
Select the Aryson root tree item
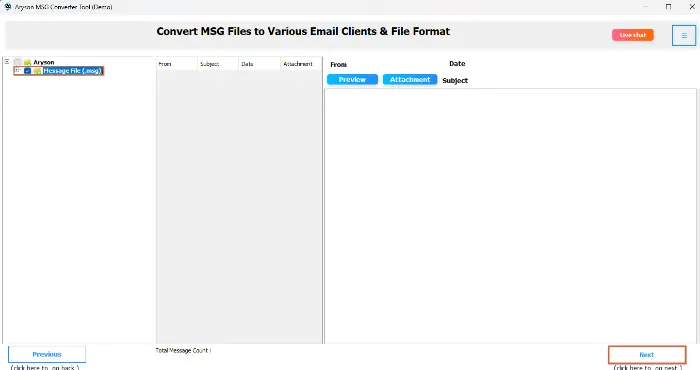44,62
